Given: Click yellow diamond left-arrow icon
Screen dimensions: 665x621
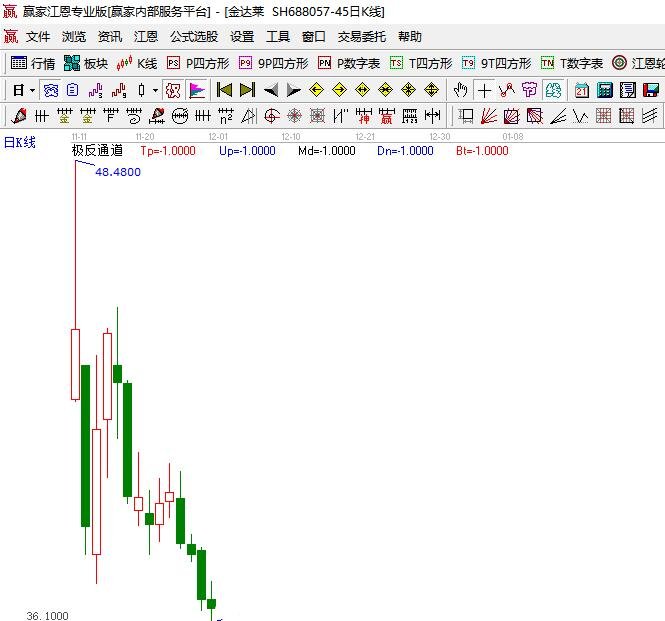Looking at the screenshot, I should click(x=316, y=90).
